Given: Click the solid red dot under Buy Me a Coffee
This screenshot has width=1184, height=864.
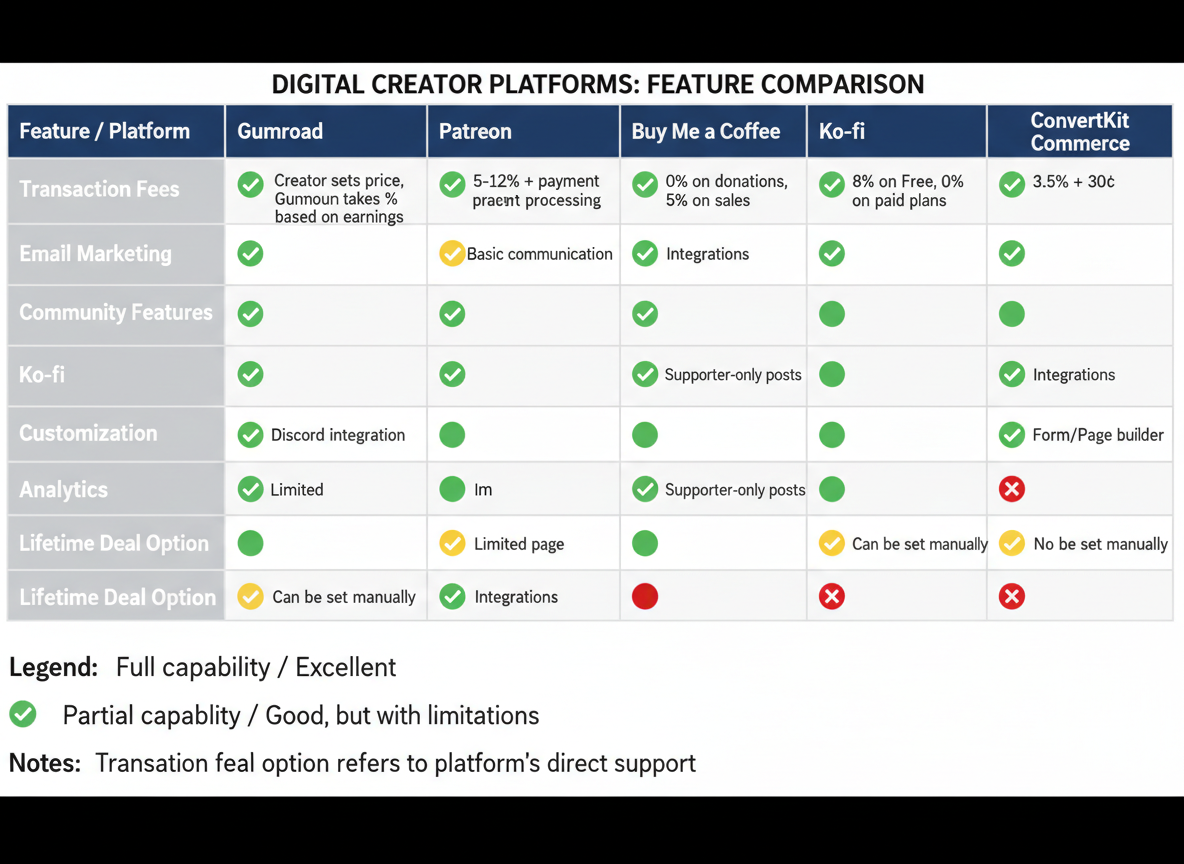Looking at the screenshot, I should pyautogui.click(x=645, y=597).
